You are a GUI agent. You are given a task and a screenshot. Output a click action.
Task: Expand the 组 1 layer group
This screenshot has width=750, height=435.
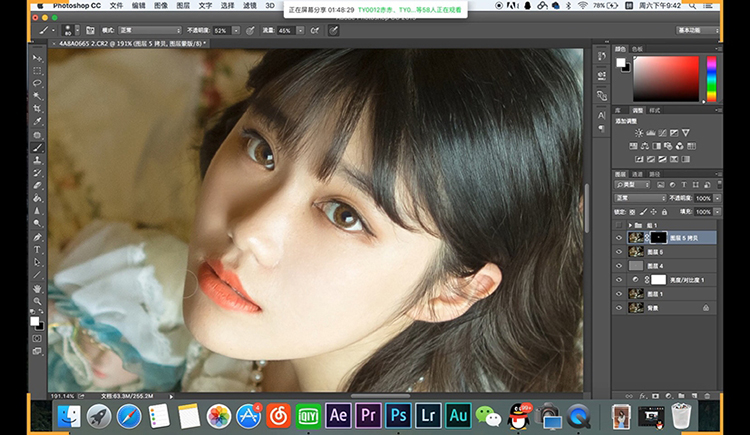pos(630,225)
